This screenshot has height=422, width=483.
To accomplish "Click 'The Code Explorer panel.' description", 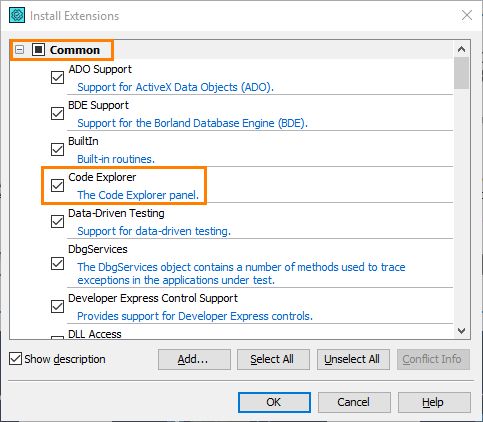I will pyautogui.click(x=138, y=195).
